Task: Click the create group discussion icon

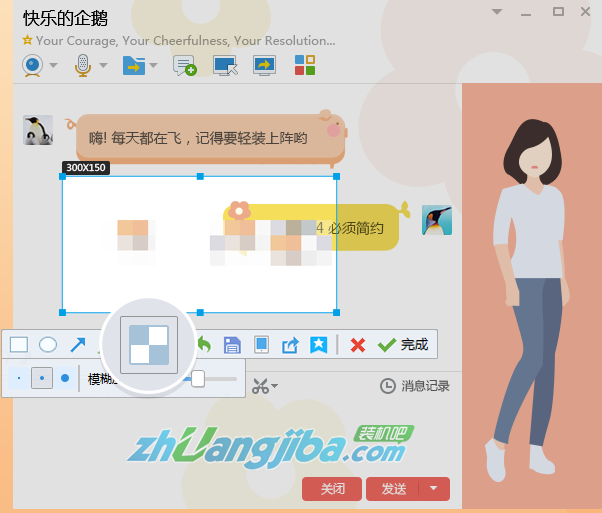Action: [185, 65]
